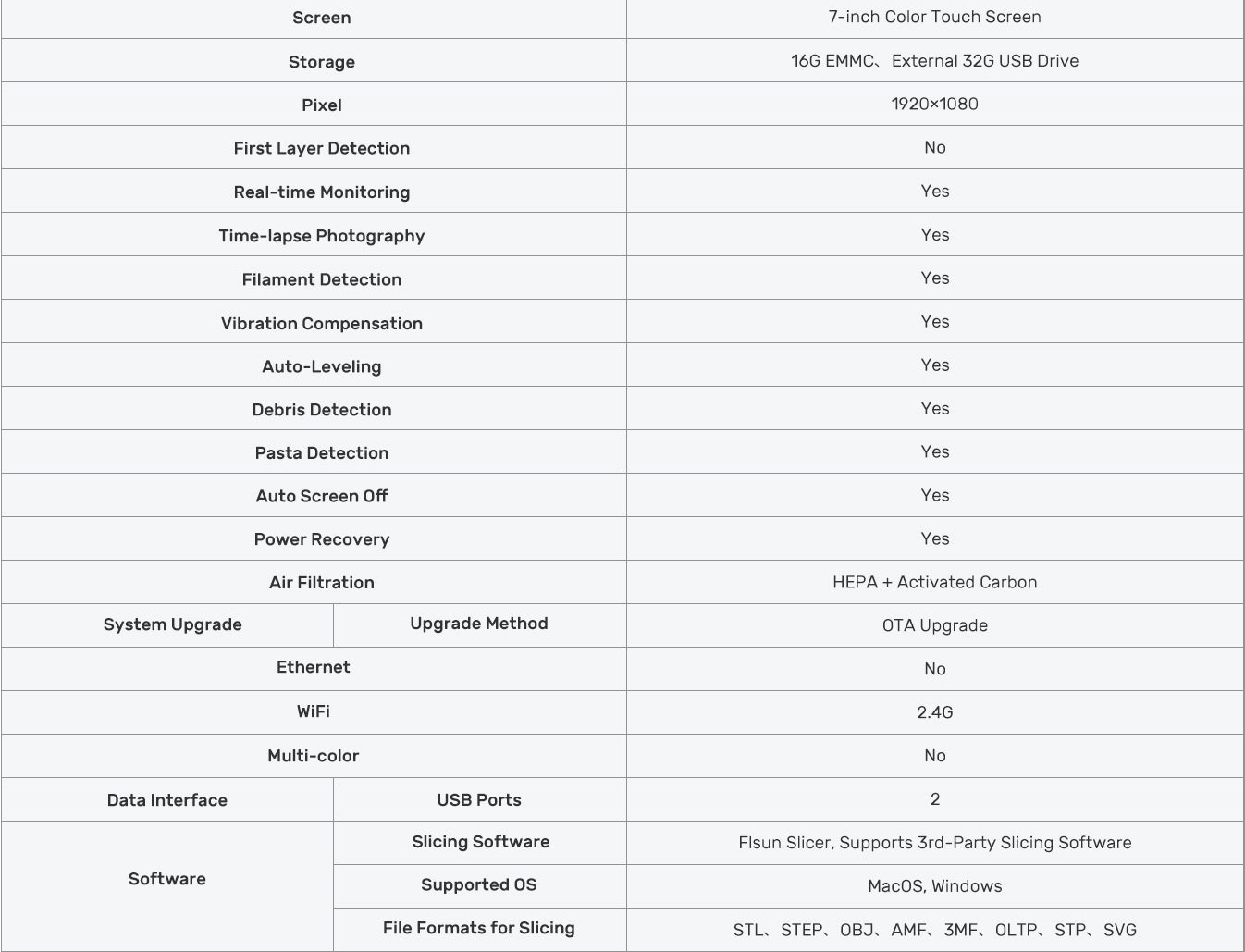Click the "Flsun Slicer, Supports 3rd-Party Slicing Software" text

click(934, 843)
